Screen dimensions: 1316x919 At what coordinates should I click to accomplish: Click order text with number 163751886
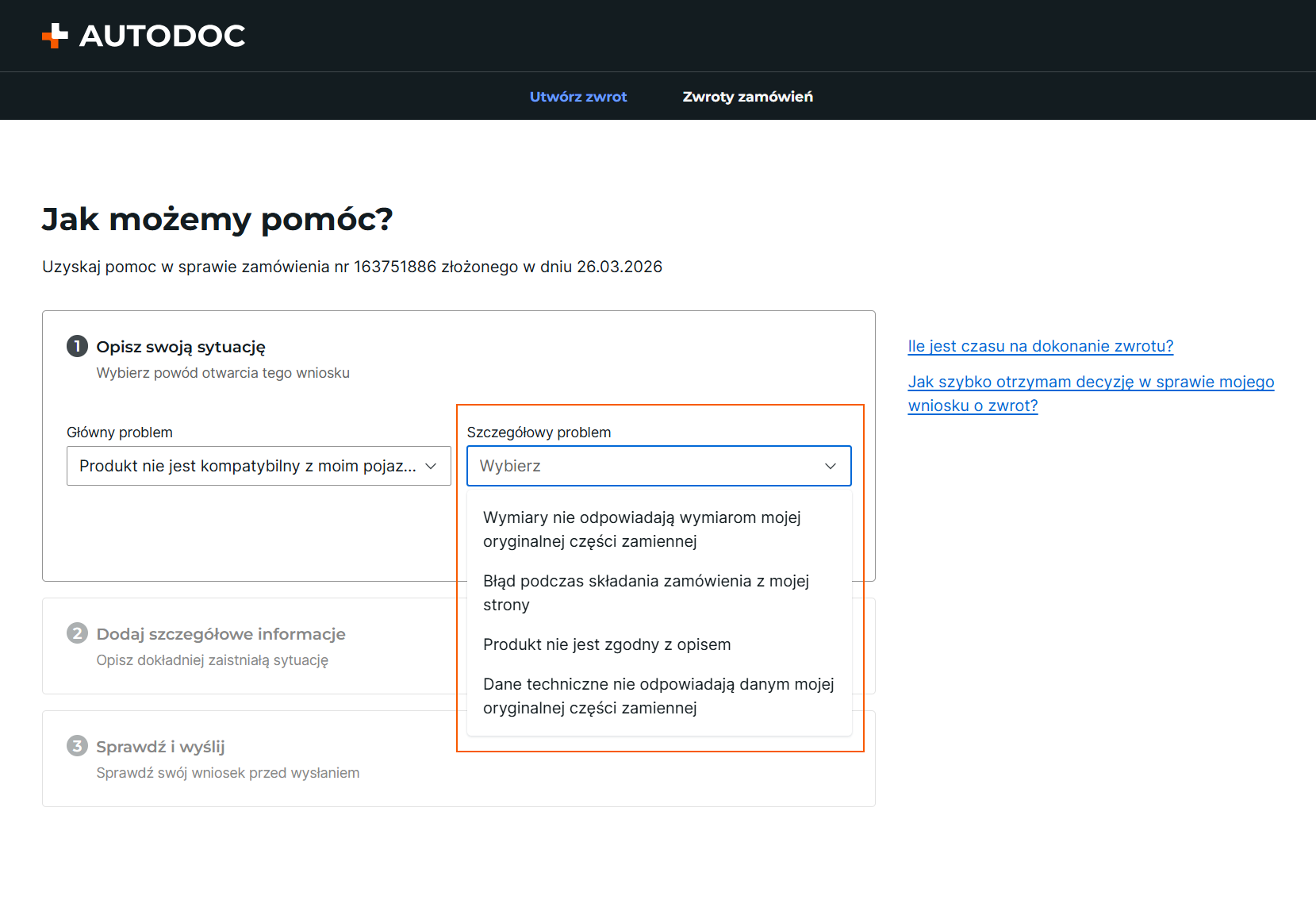click(x=352, y=267)
